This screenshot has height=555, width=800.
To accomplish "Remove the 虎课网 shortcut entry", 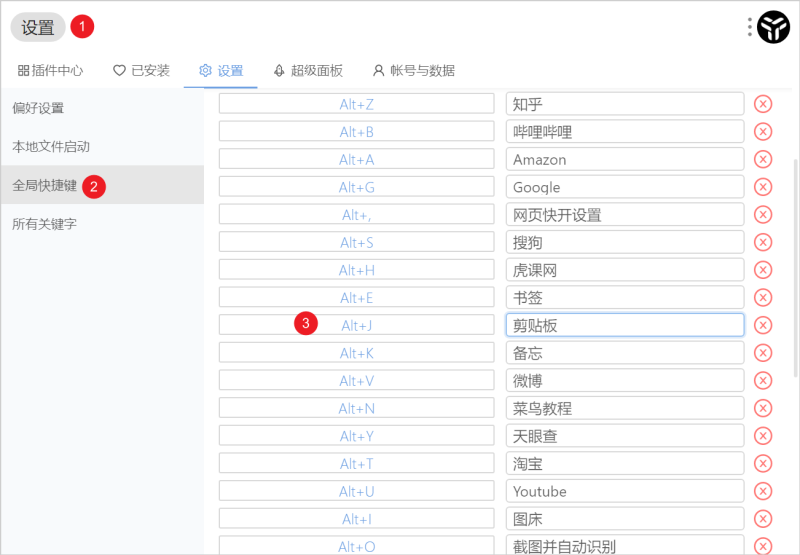I will coord(763,269).
